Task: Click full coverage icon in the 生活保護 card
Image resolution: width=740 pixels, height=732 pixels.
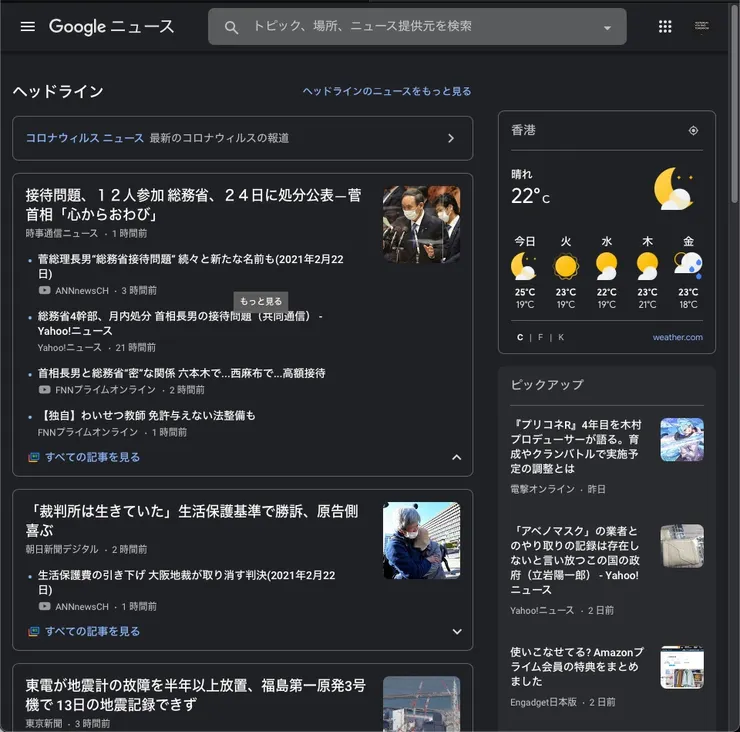Action: point(34,631)
